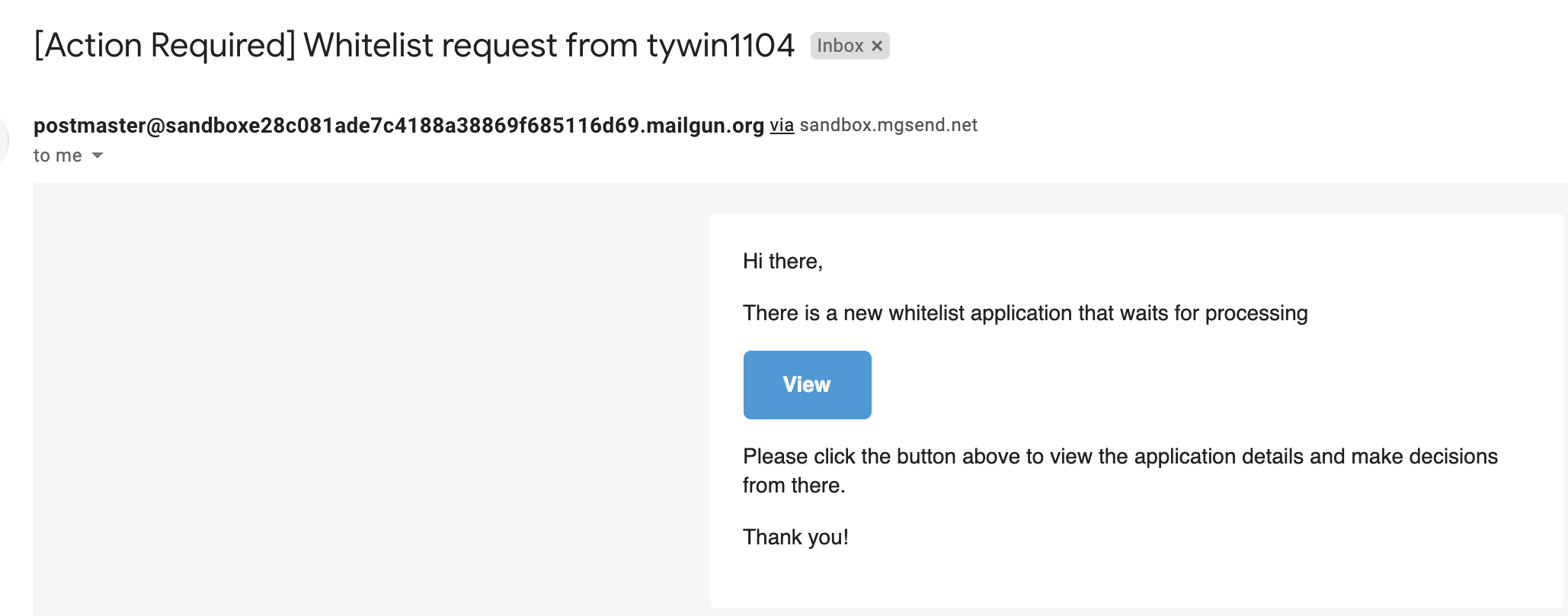Click the '[Action Required]' prefix in subject
Image resolution: width=1568 pixels, height=616 pixels.
[165, 46]
